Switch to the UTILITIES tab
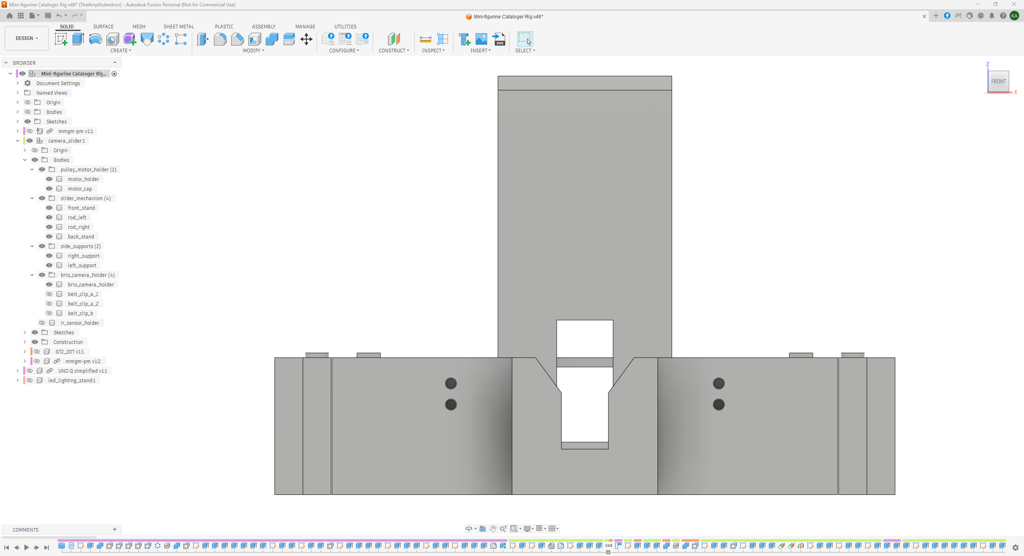This screenshot has height=556, width=1024. coord(345,27)
